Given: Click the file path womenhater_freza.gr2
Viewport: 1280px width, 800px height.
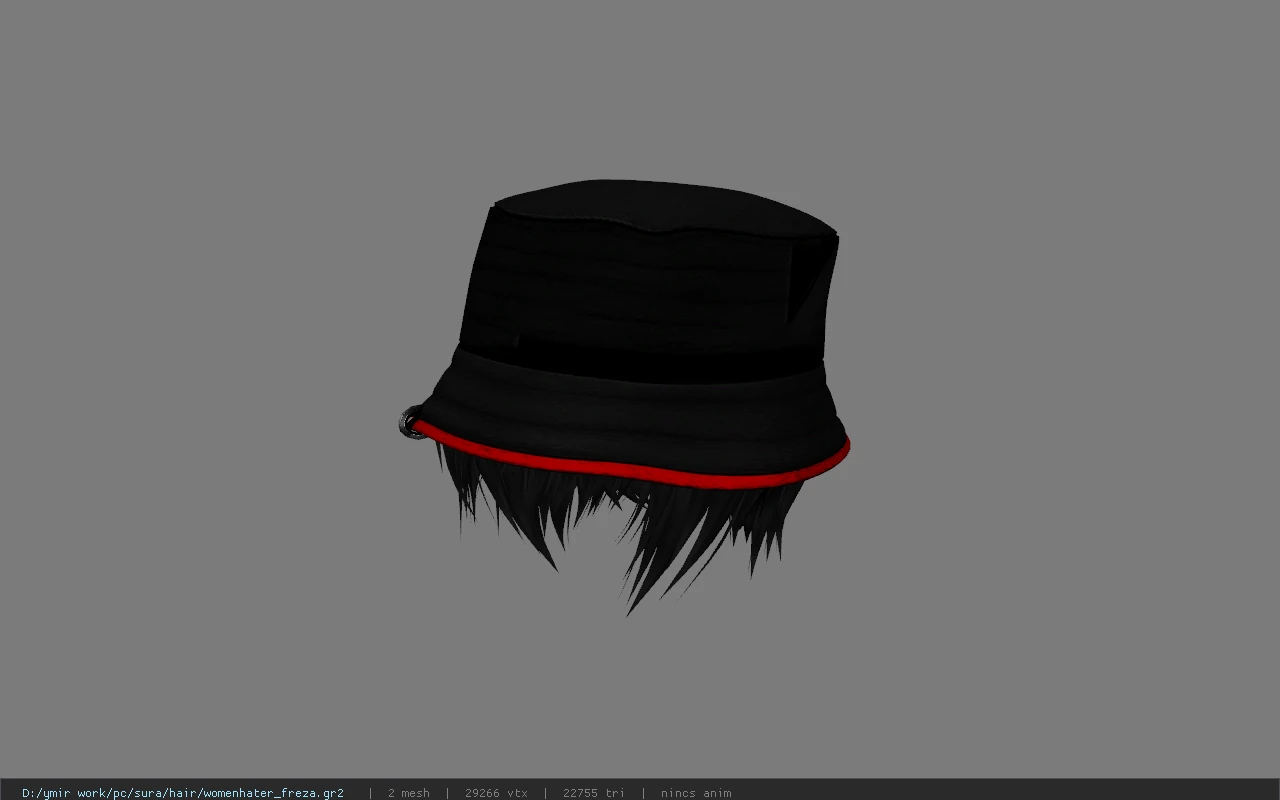Looking at the screenshot, I should coord(183,793).
